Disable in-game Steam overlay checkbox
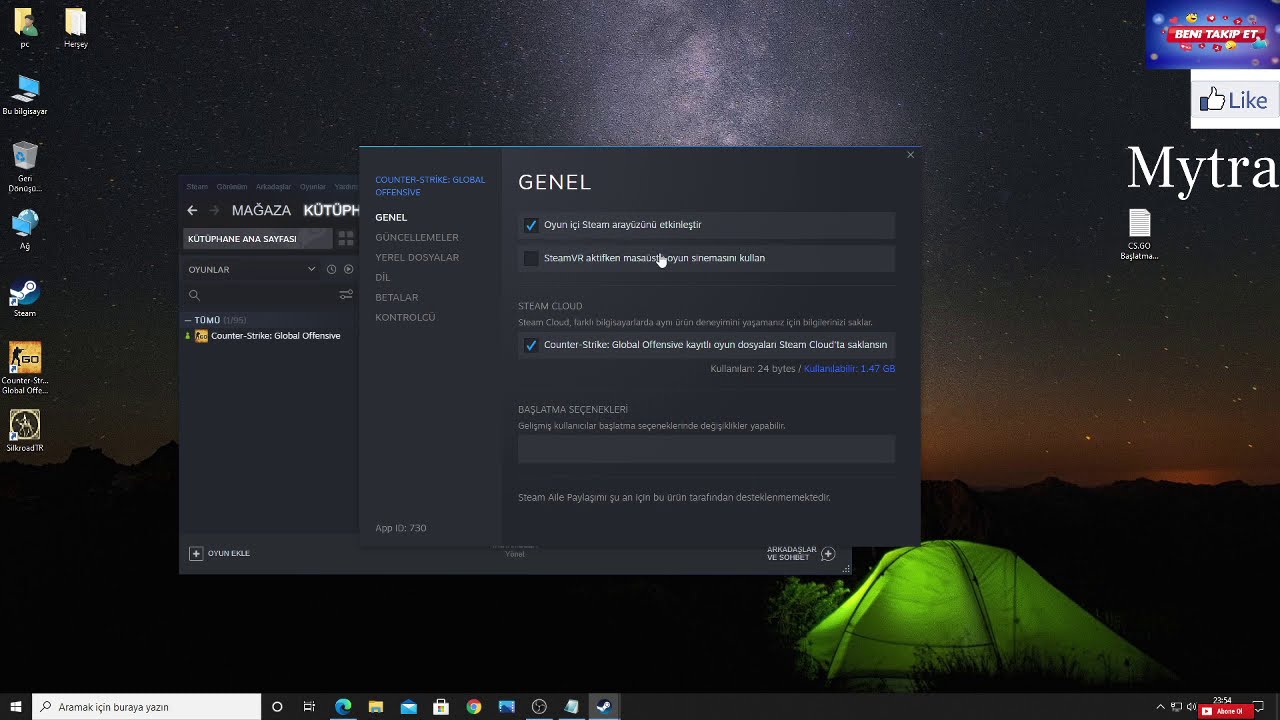Viewport: 1280px width, 720px height. click(531, 225)
